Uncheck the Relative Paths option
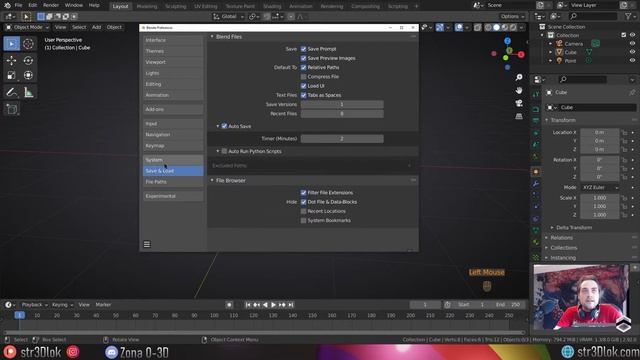This screenshot has height=360, width=640. click(x=303, y=67)
